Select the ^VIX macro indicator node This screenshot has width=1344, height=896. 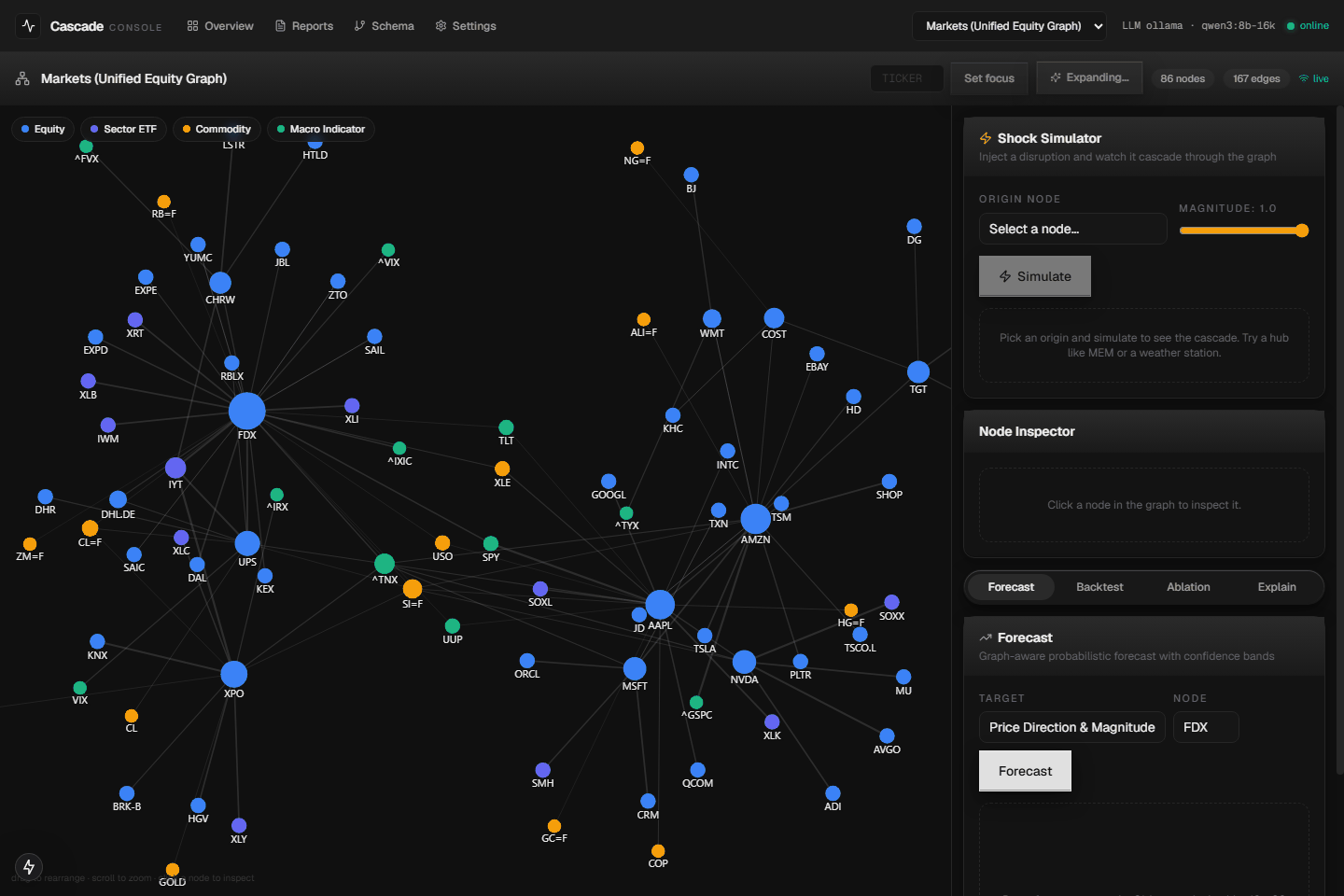[388, 250]
